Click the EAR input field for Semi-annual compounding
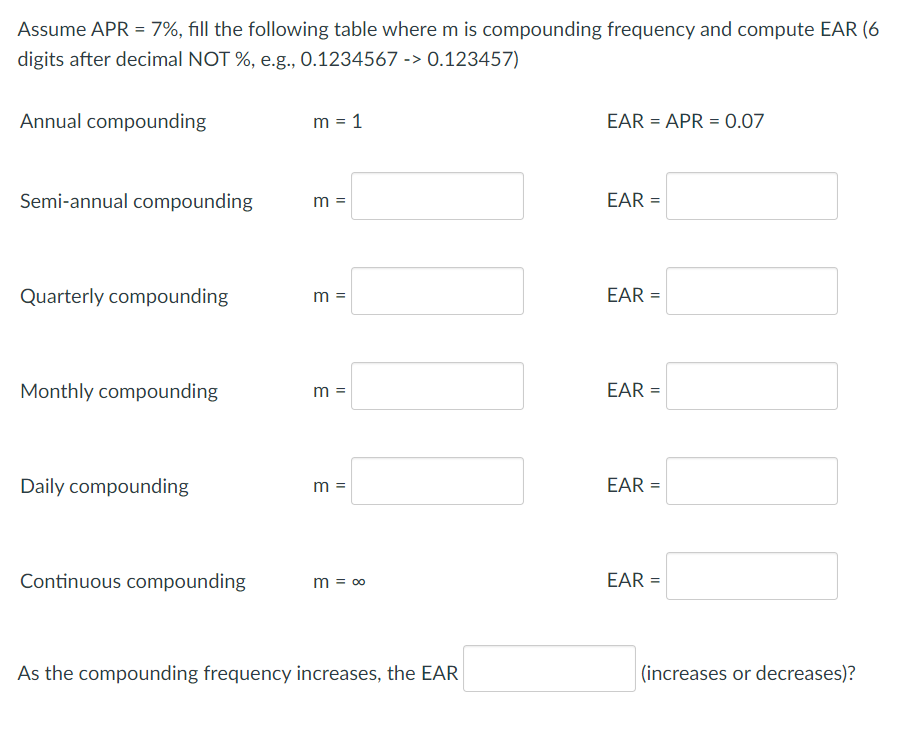The width and height of the screenshot is (915, 730). click(751, 196)
